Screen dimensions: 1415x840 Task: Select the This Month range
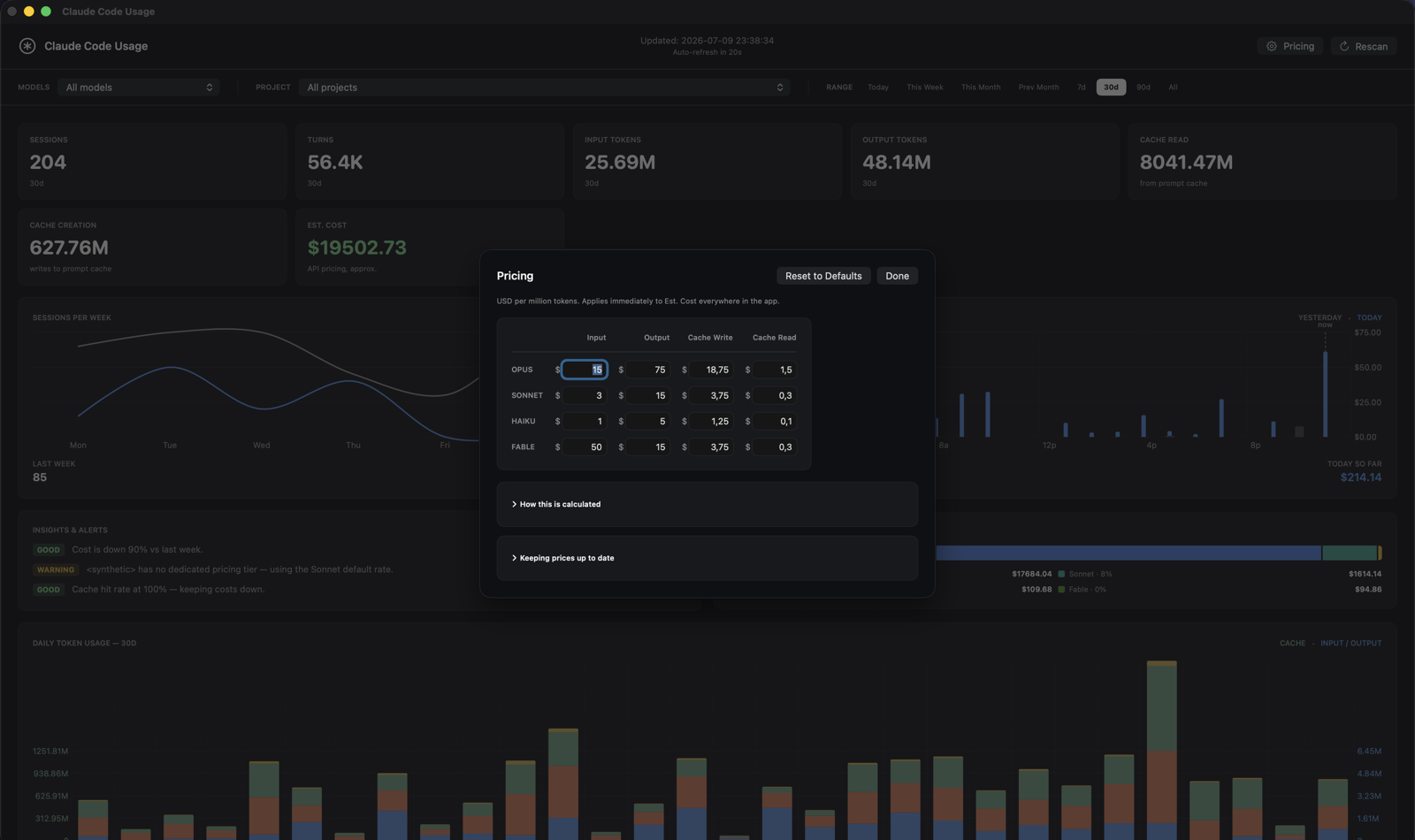[981, 88]
